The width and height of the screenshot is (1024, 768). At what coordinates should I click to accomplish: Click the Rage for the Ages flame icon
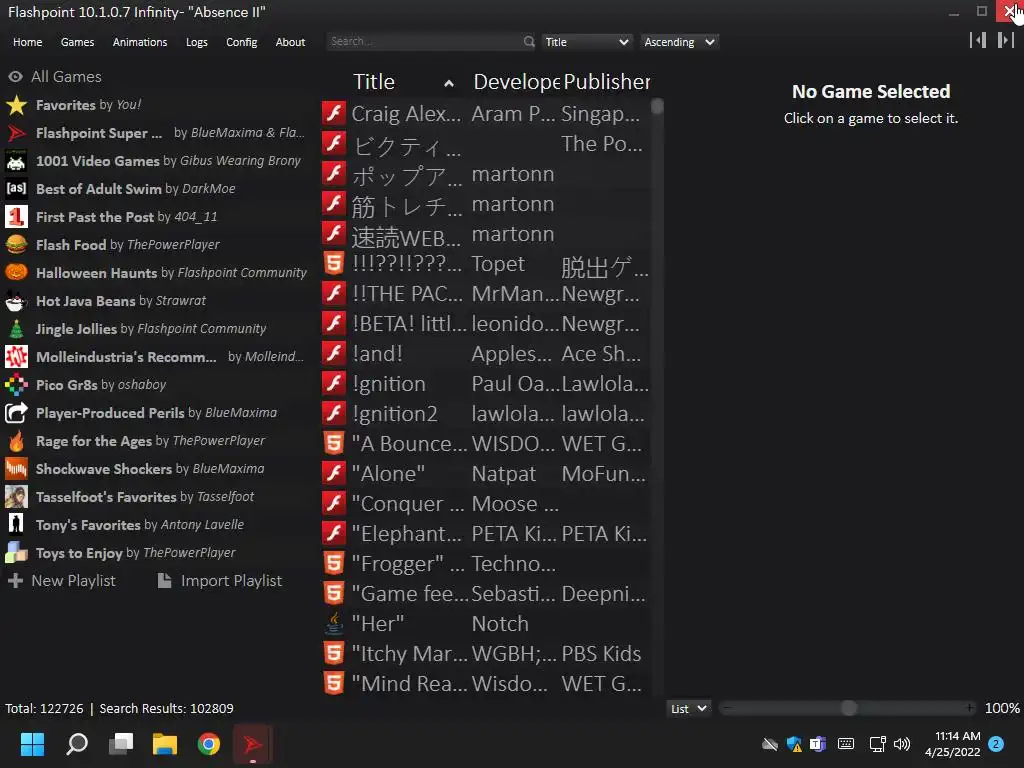tap(16, 441)
